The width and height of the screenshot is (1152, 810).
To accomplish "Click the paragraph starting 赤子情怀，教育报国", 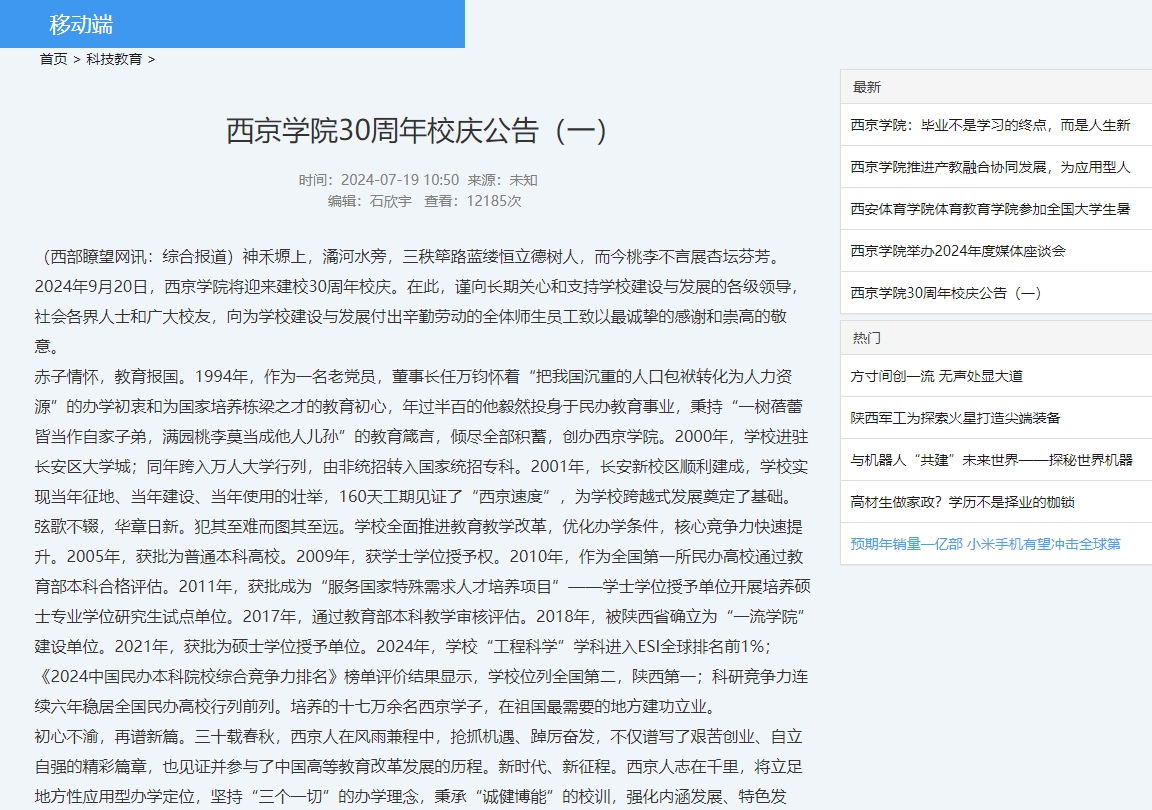I will (422, 437).
